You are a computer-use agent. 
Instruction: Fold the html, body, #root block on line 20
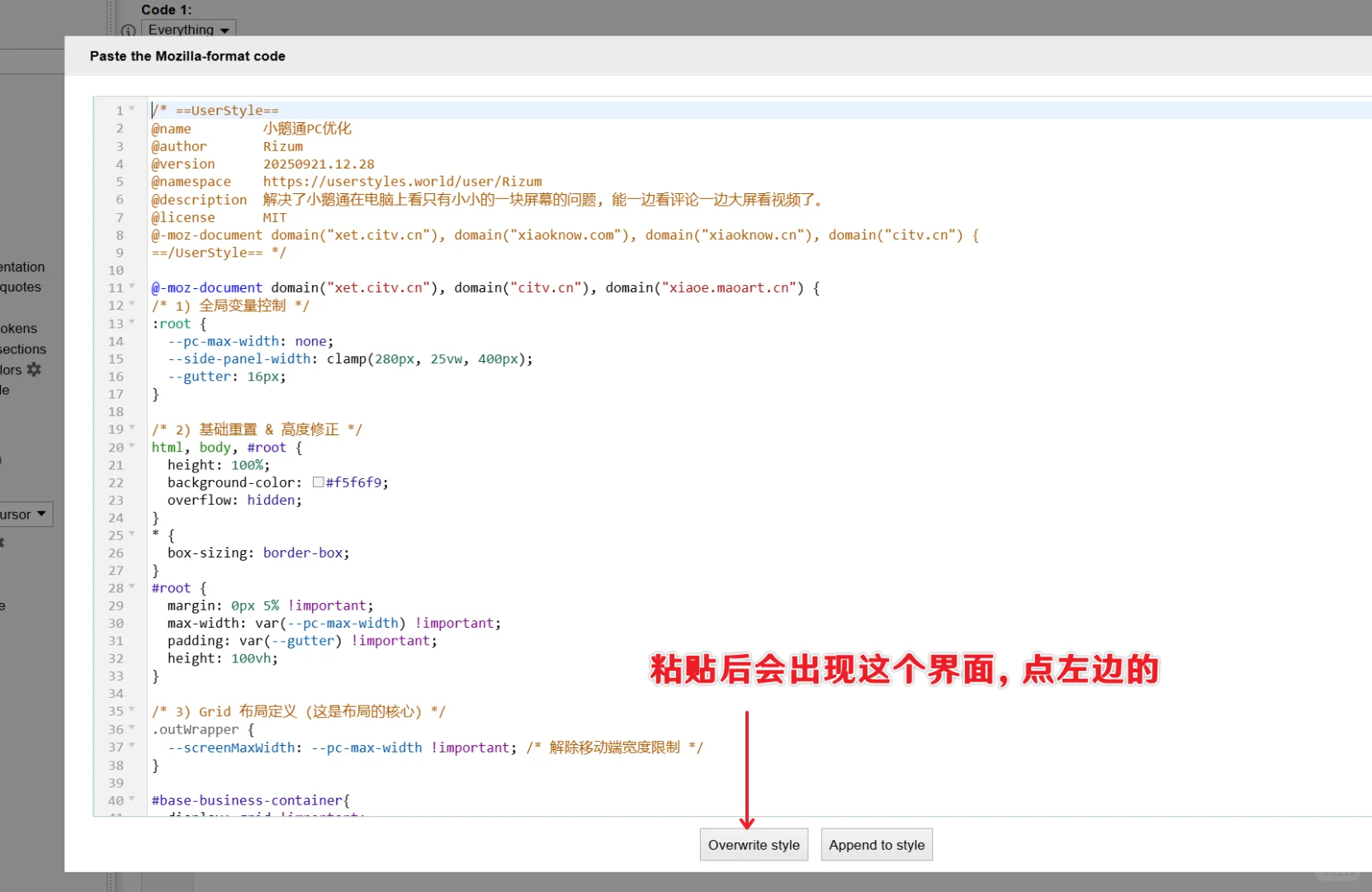click(x=132, y=447)
